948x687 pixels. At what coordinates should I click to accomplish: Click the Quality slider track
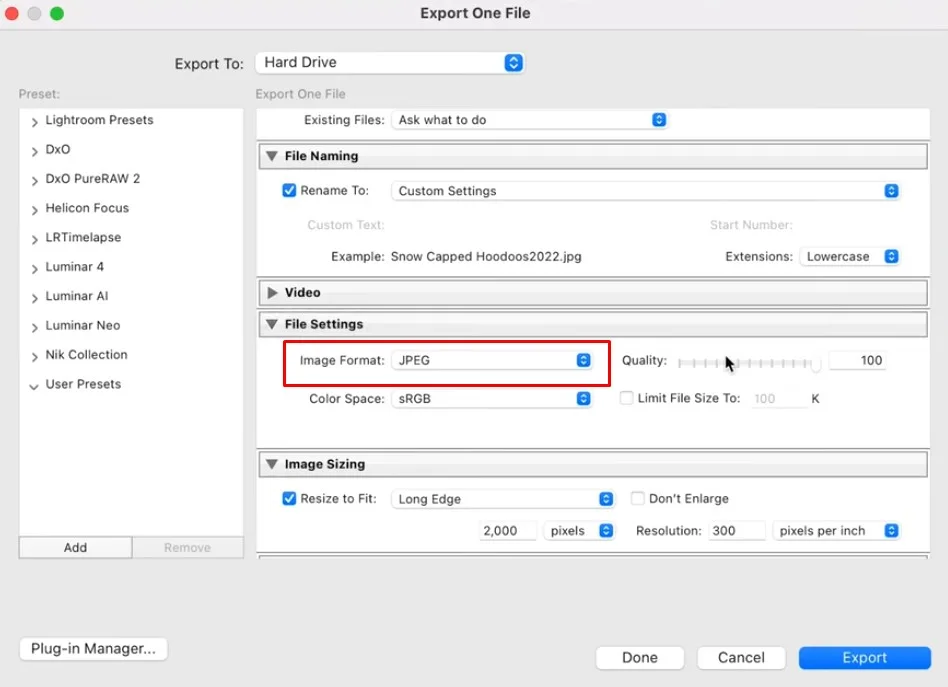pos(749,363)
